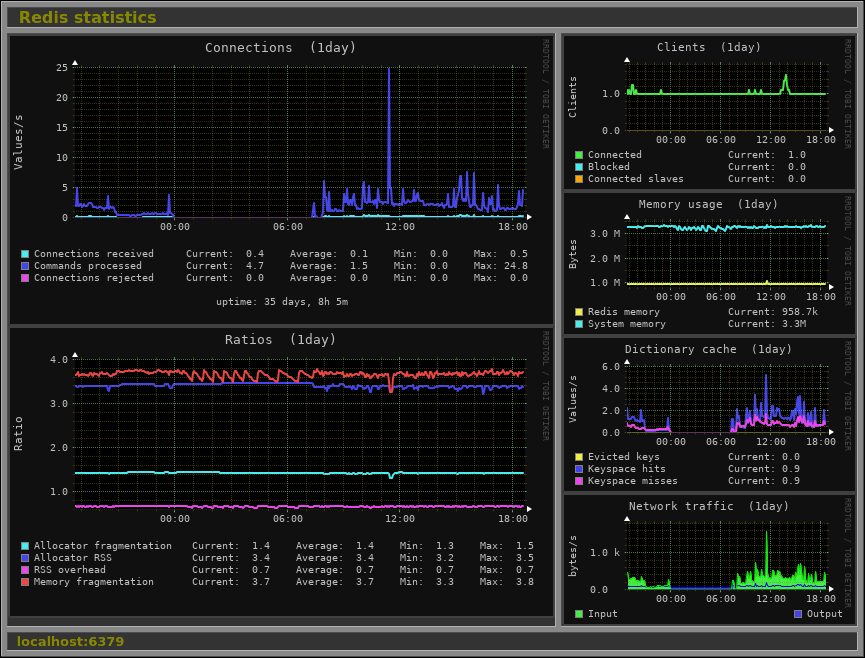The height and width of the screenshot is (658, 865).
Task: Click the Connected slaves legend label
Action: coord(636,179)
